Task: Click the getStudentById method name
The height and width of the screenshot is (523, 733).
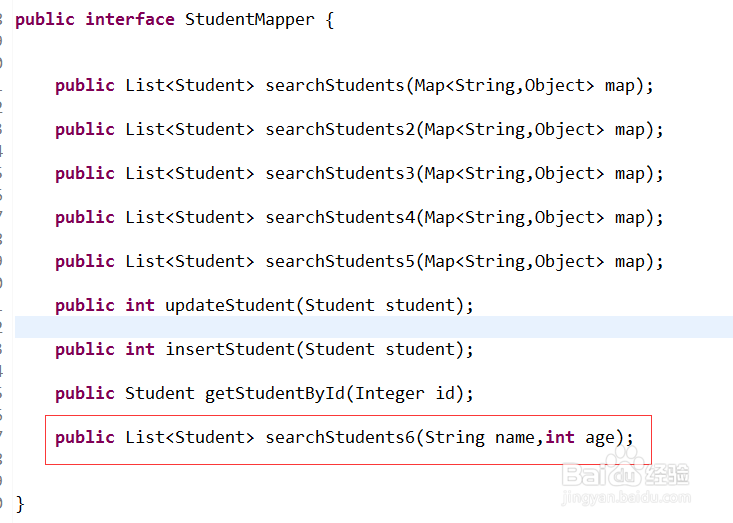Action: pos(275,393)
